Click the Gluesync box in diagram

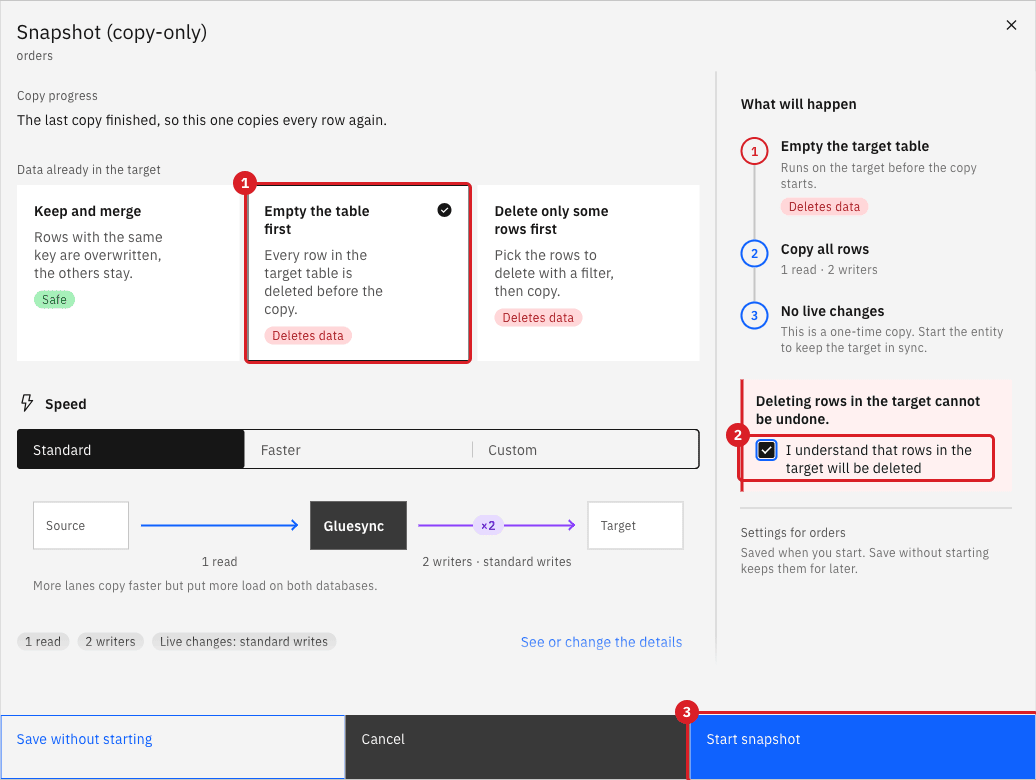coord(358,526)
